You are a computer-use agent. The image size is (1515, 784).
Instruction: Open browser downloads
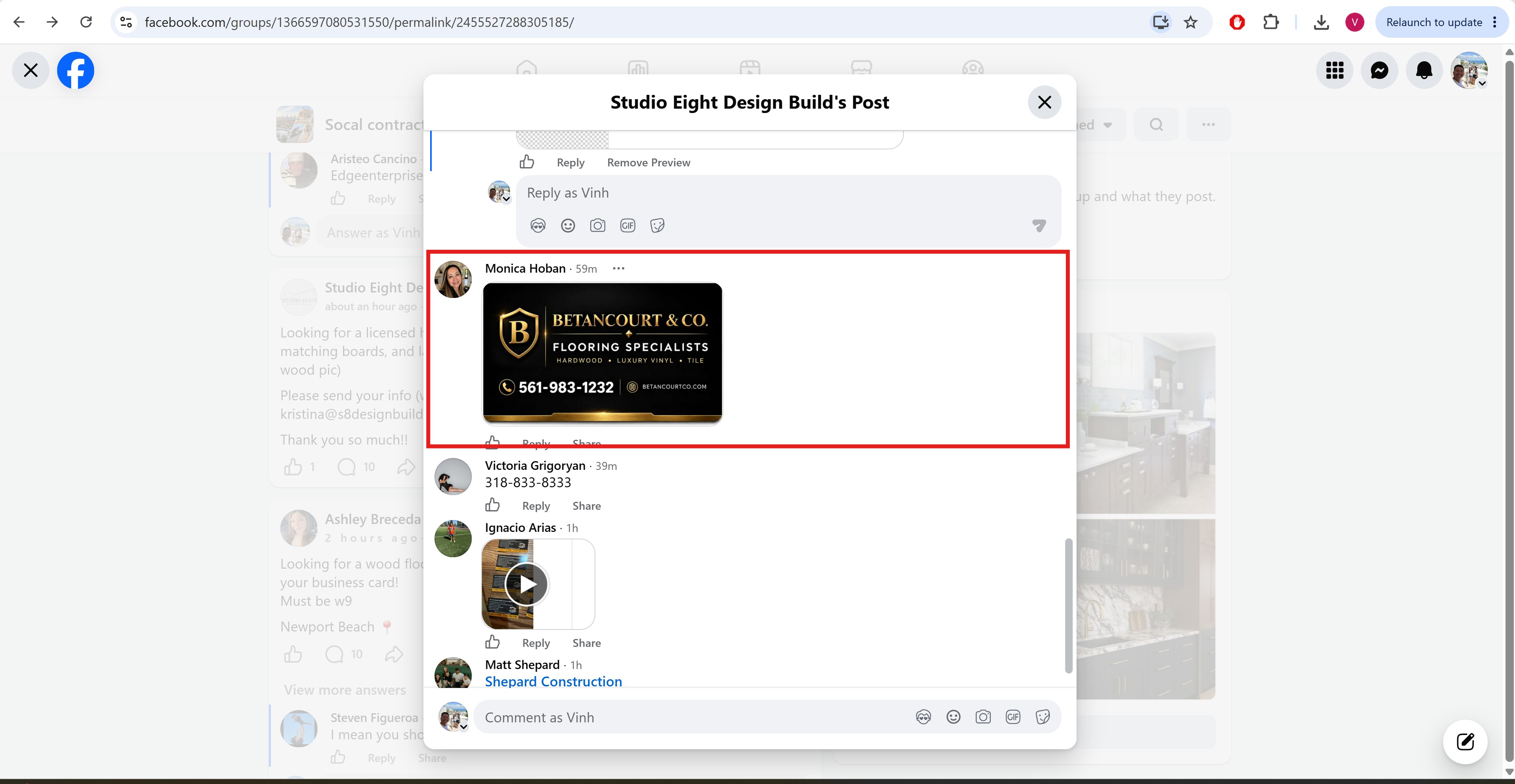point(1321,23)
